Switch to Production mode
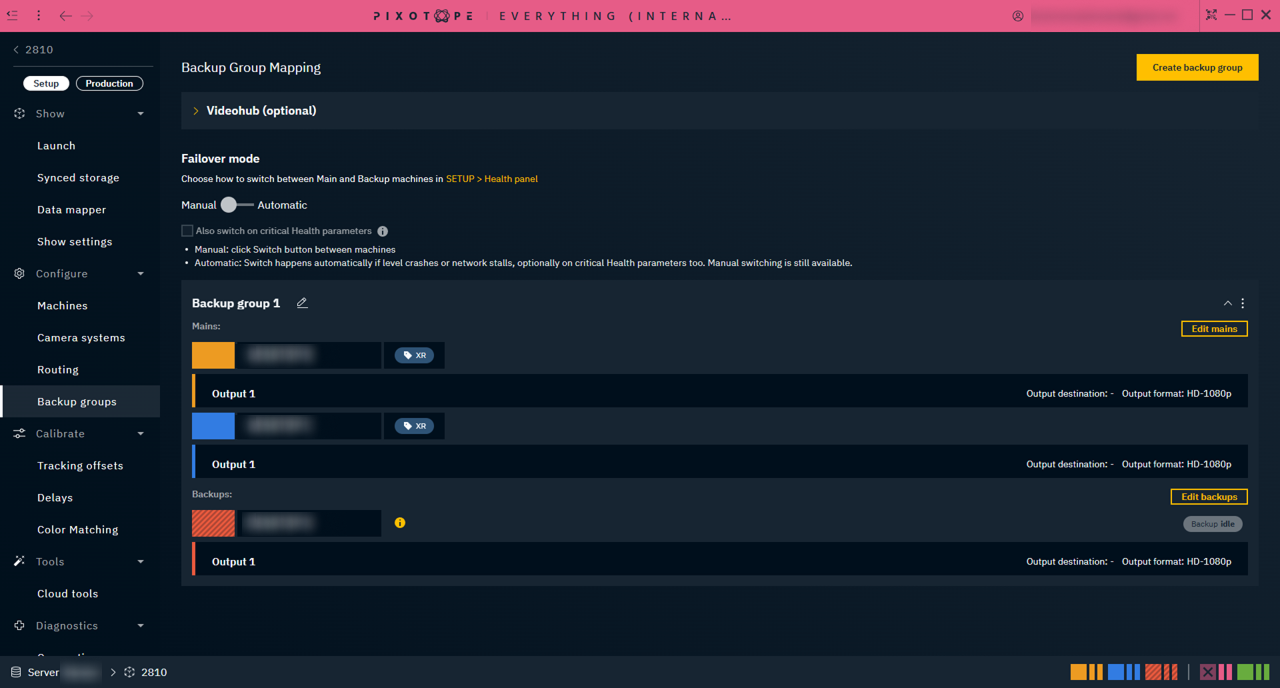 (109, 84)
